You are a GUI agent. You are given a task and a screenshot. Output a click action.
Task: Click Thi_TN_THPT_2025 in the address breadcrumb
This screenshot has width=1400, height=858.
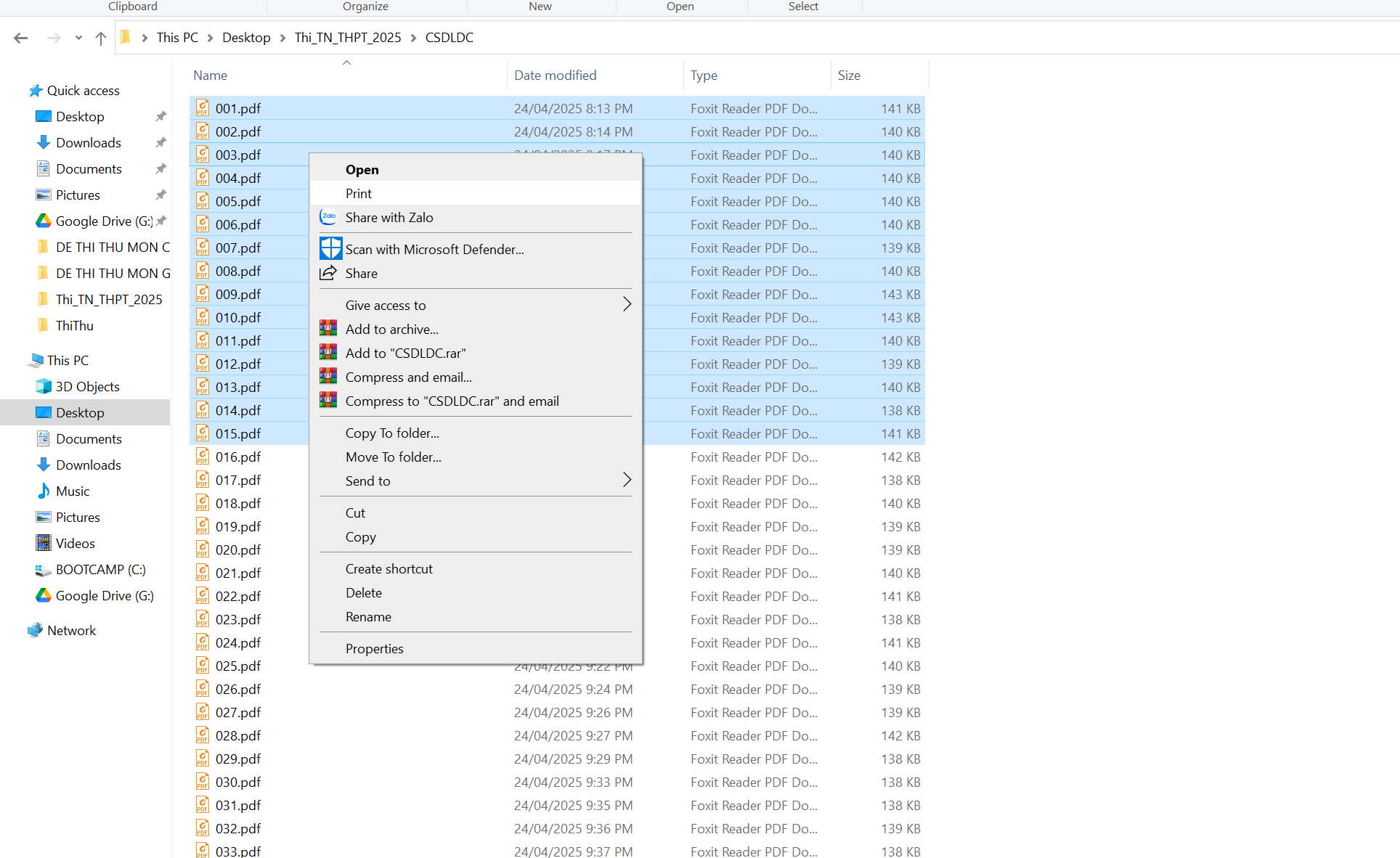coord(348,38)
